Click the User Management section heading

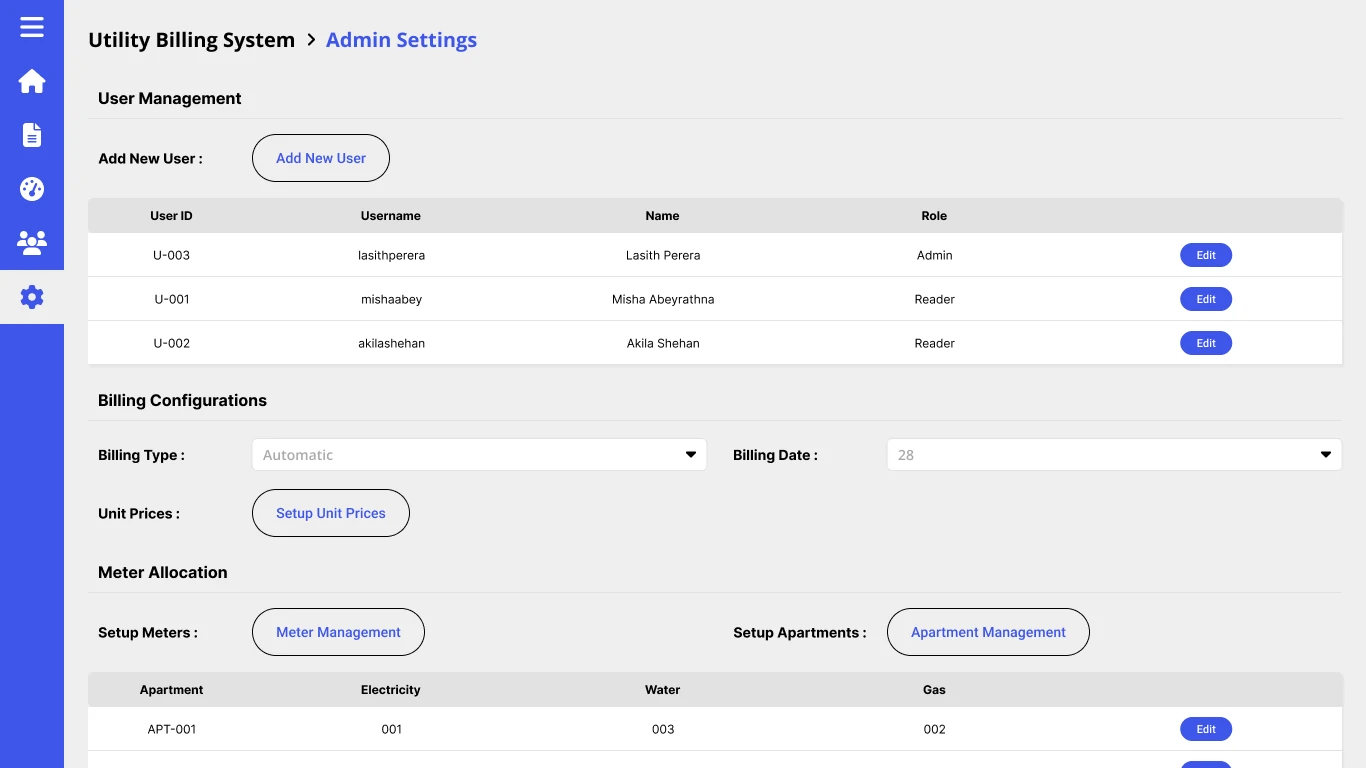pos(170,98)
